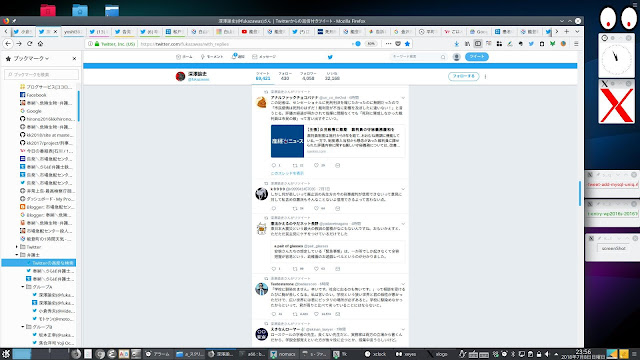Viewport: 640px width, 360px height.
Task: Select the いいね count profile tab
Action: 332,76
